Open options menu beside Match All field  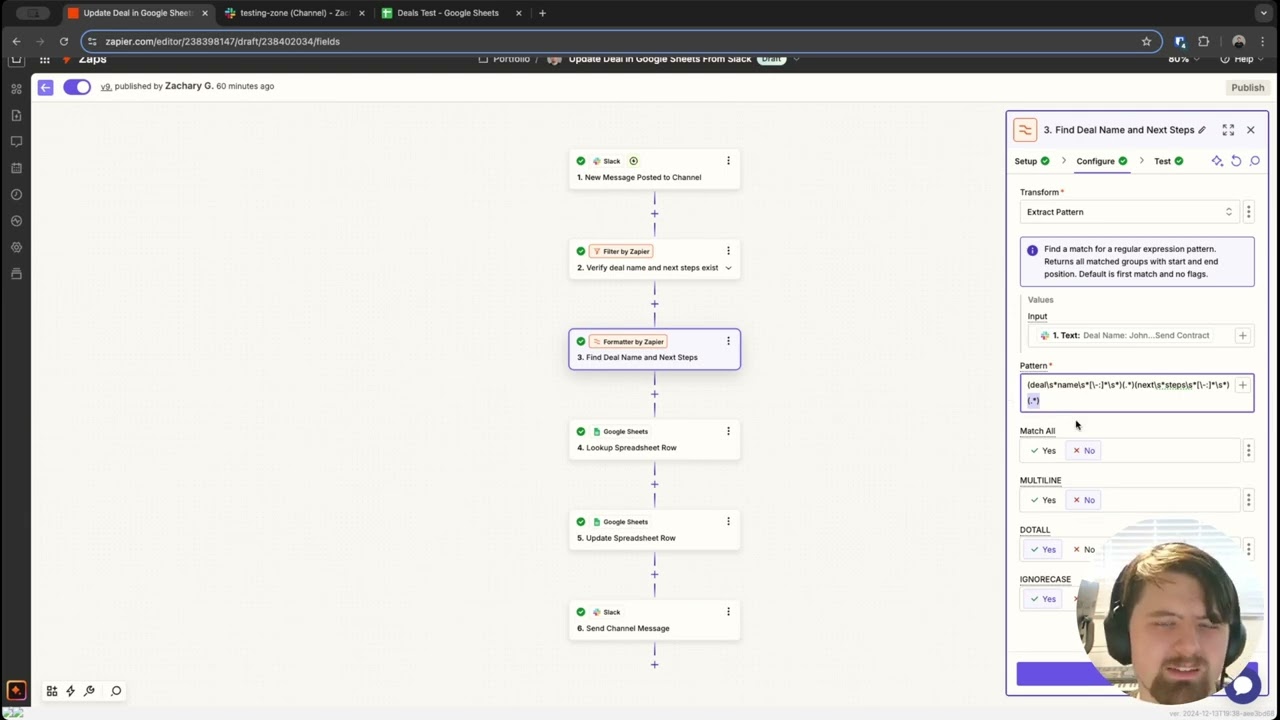click(x=1248, y=451)
